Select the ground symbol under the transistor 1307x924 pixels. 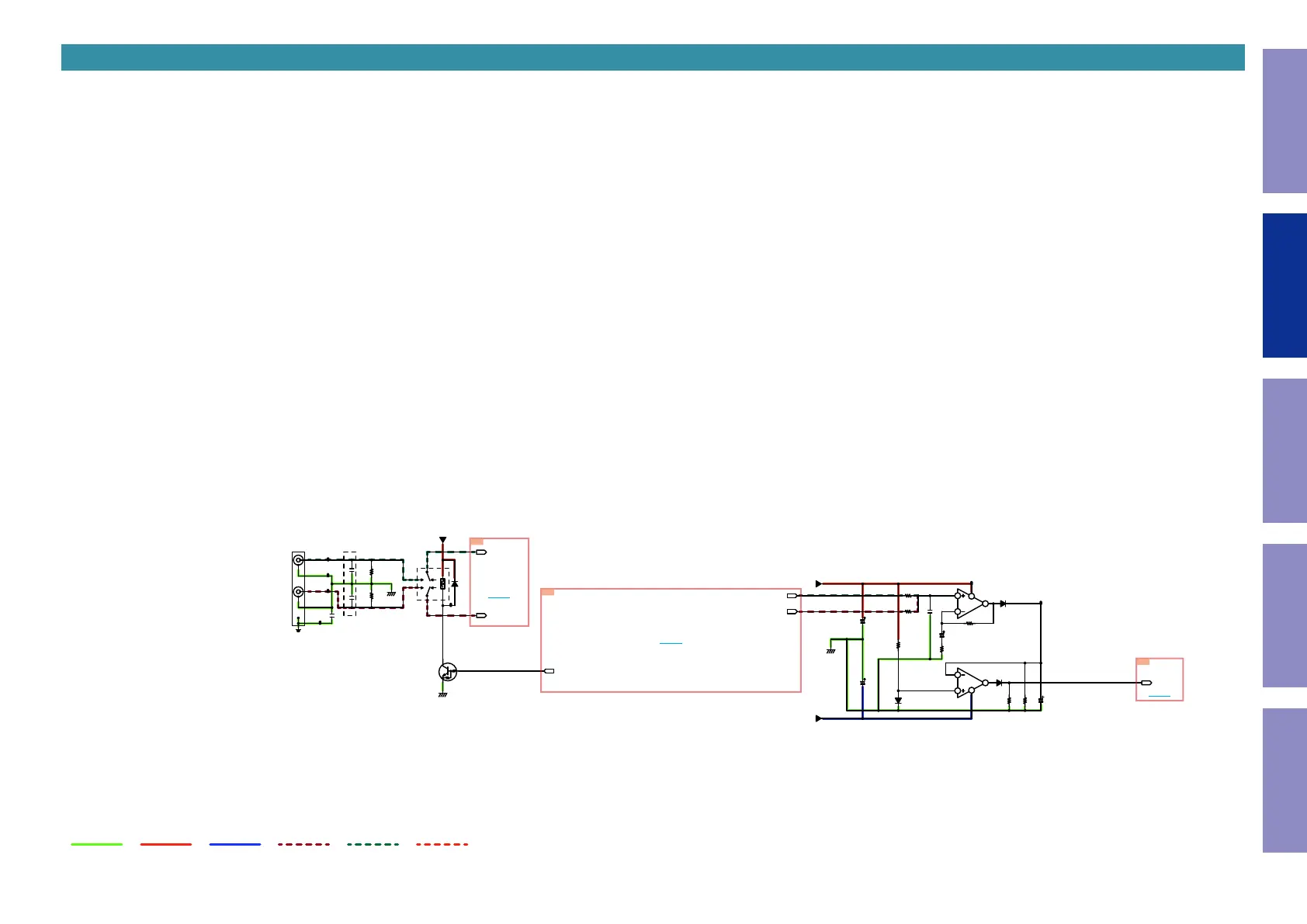pos(442,695)
